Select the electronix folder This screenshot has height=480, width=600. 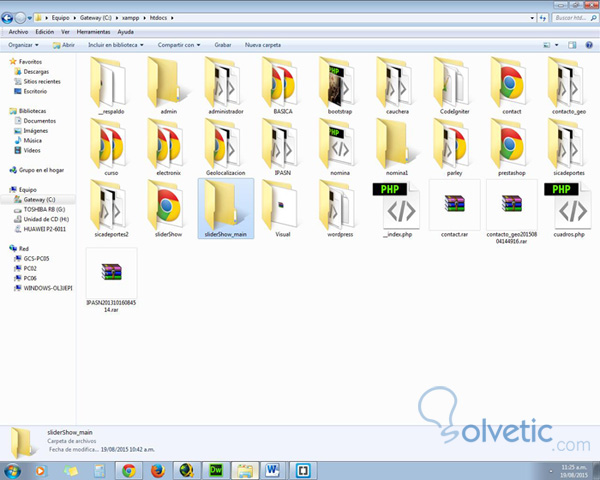click(168, 147)
